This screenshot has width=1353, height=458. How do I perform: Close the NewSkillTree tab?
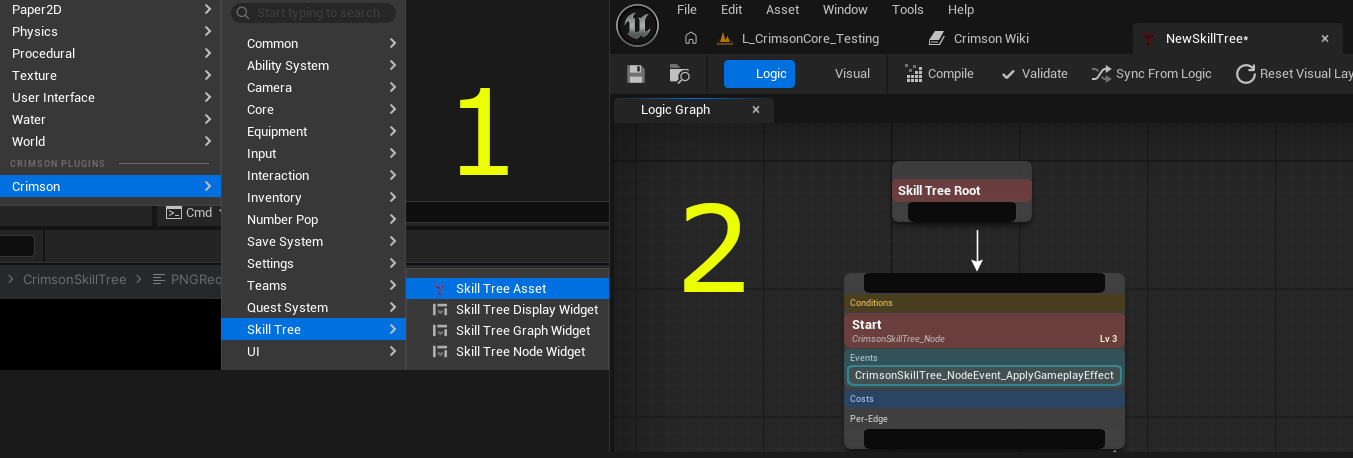click(x=1325, y=39)
